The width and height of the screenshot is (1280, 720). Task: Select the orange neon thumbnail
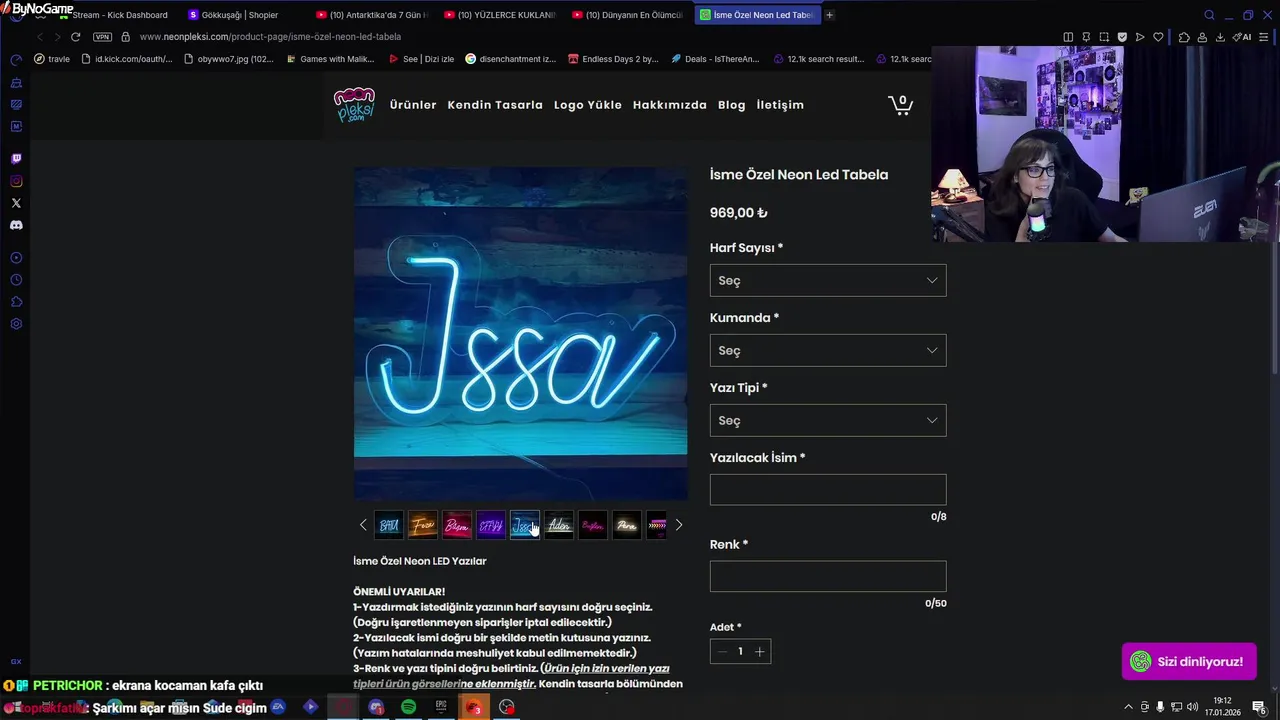click(x=423, y=525)
